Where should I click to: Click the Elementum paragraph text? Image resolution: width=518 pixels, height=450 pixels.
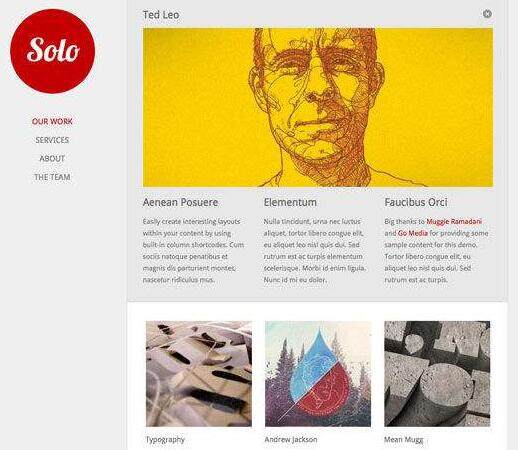tap(315, 250)
